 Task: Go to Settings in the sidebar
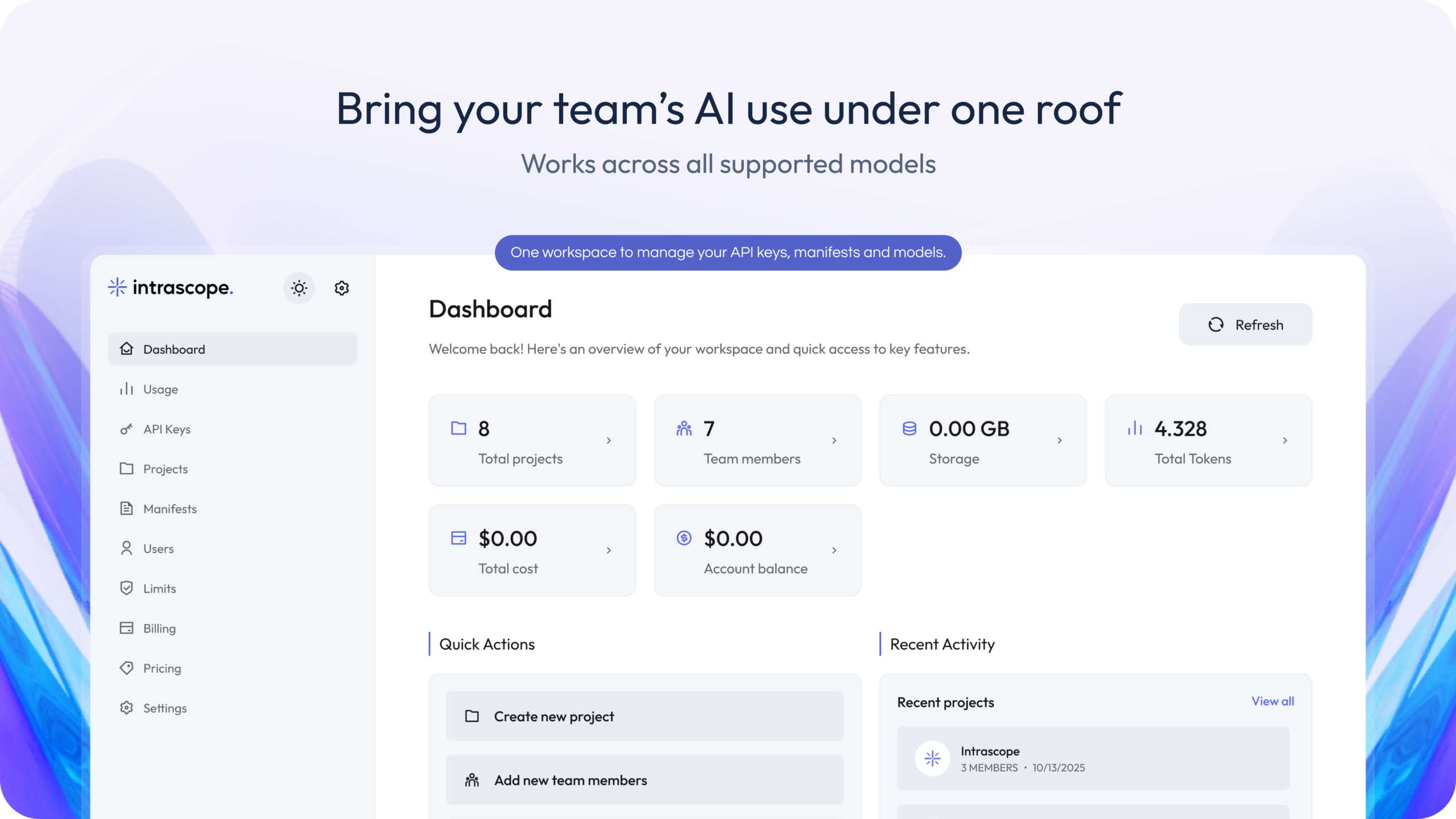tap(164, 708)
